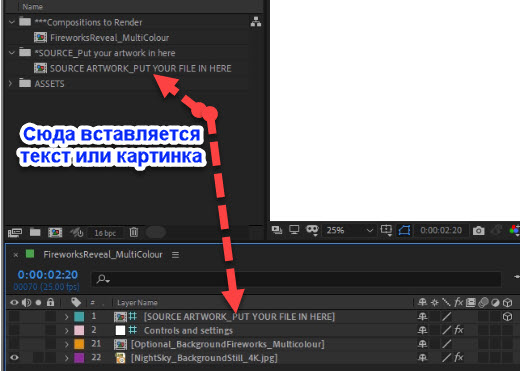Click the Layer Name column header
Image resolution: width=520 pixels, height=371 pixels.
coord(137,302)
